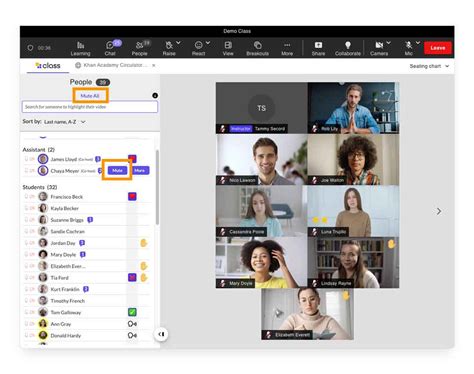The height and width of the screenshot is (374, 474).
Task: Switch to the Class tab
Action: point(48,66)
